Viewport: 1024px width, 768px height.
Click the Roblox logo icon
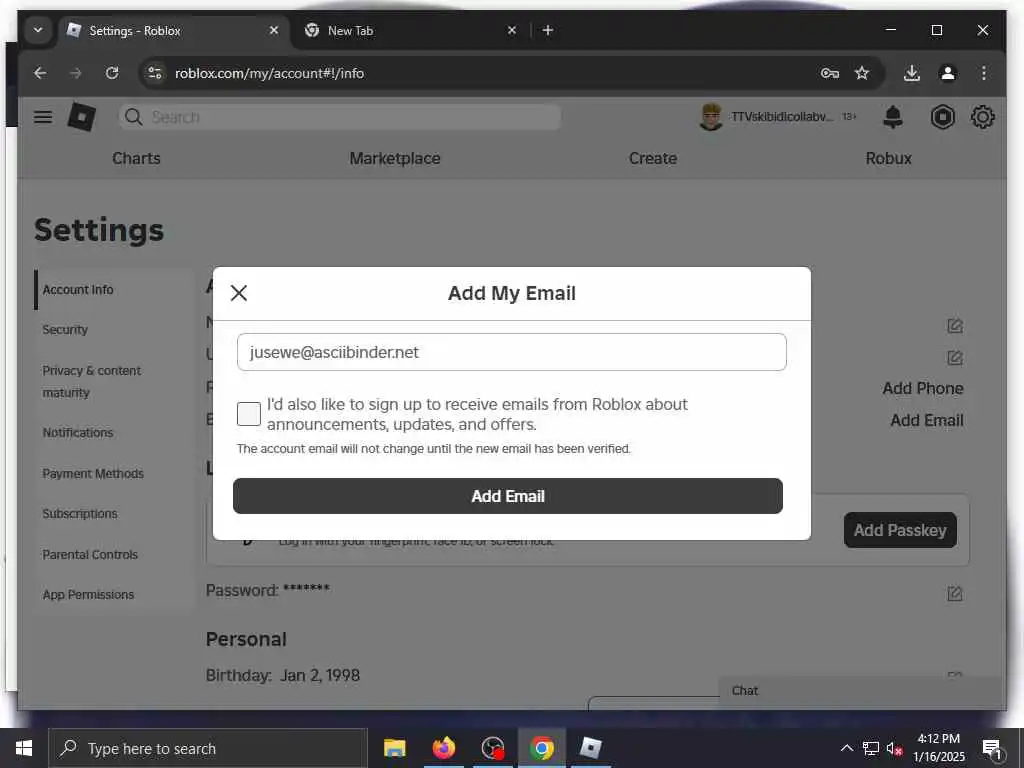point(82,117)
